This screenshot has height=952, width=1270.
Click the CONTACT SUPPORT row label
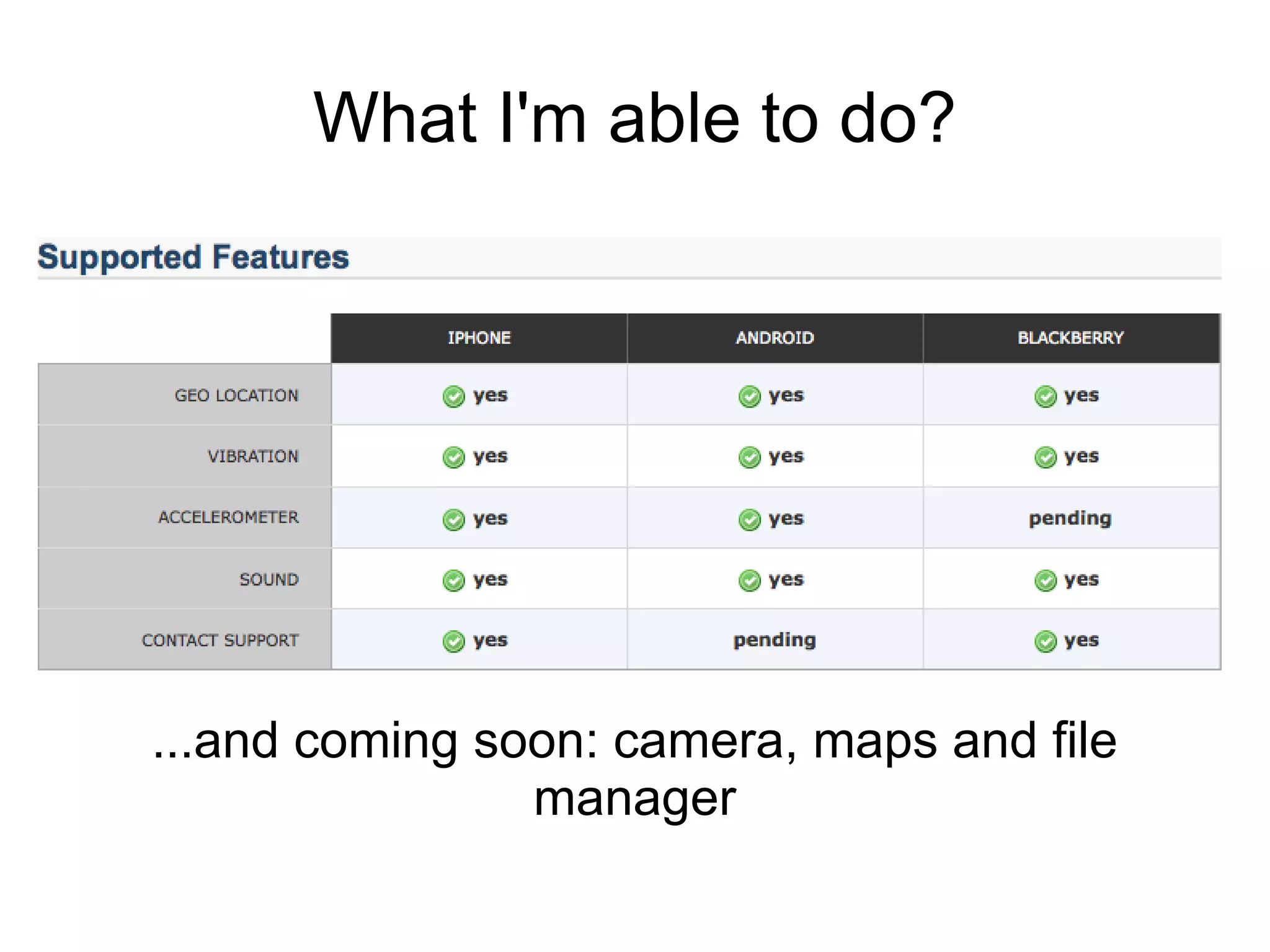(220, 640)
